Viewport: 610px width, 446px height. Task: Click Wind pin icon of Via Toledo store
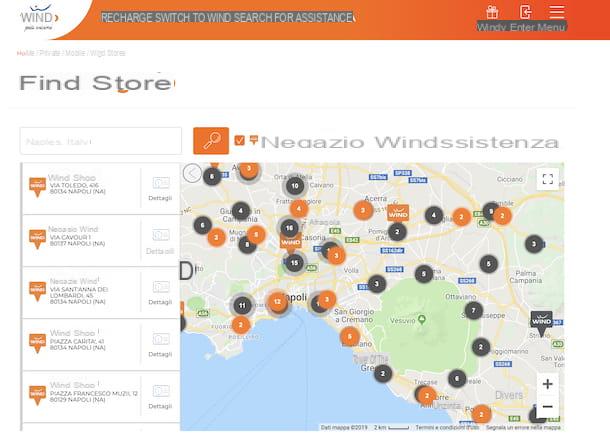click(37, 187)
